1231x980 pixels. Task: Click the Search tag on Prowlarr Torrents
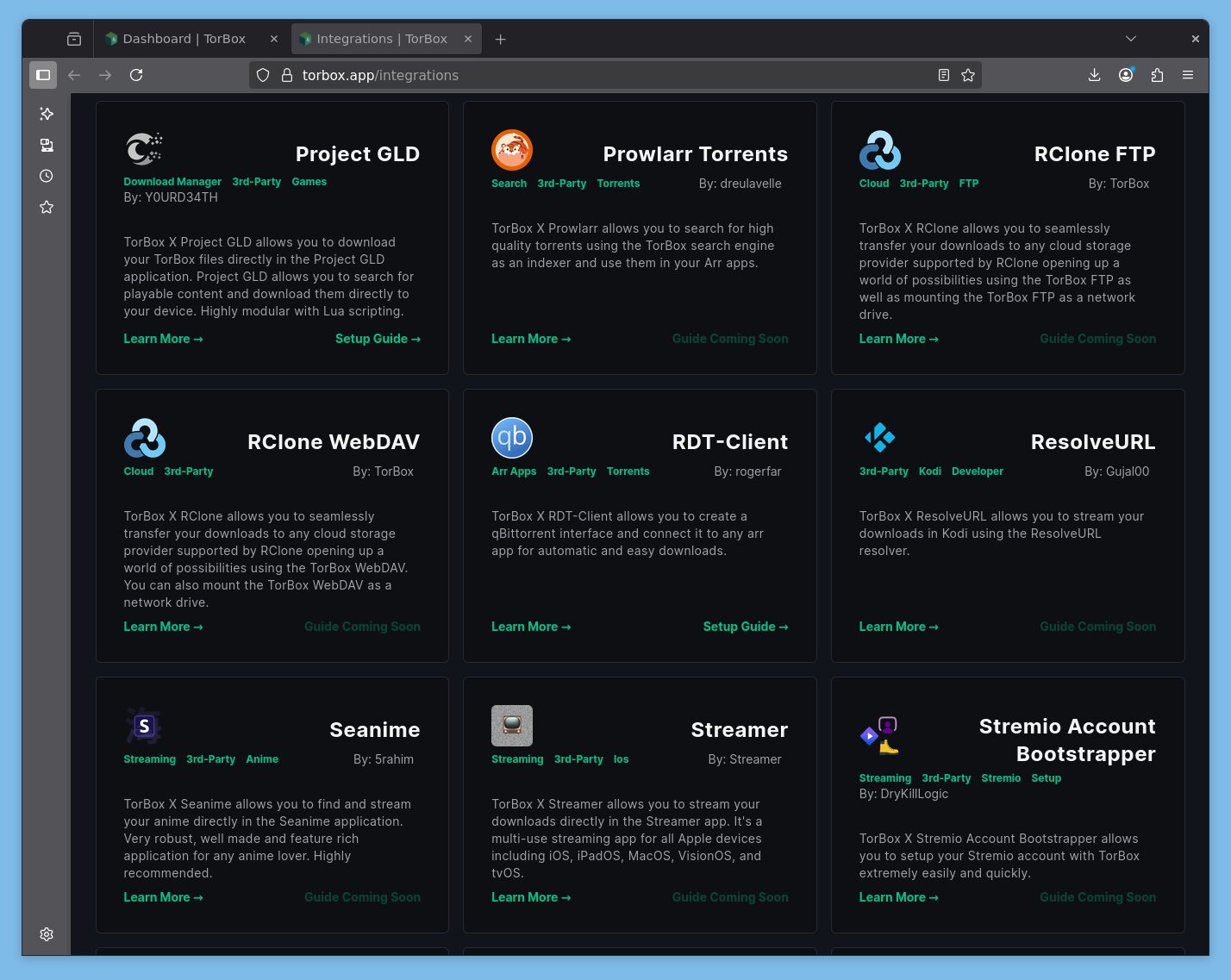(x=509, y=184)
